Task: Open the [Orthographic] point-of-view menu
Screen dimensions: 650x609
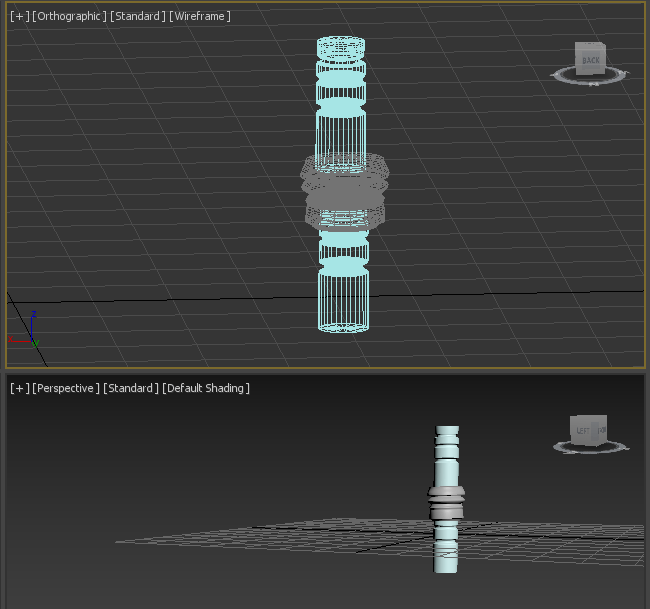Action: click(x=69, y=16)
